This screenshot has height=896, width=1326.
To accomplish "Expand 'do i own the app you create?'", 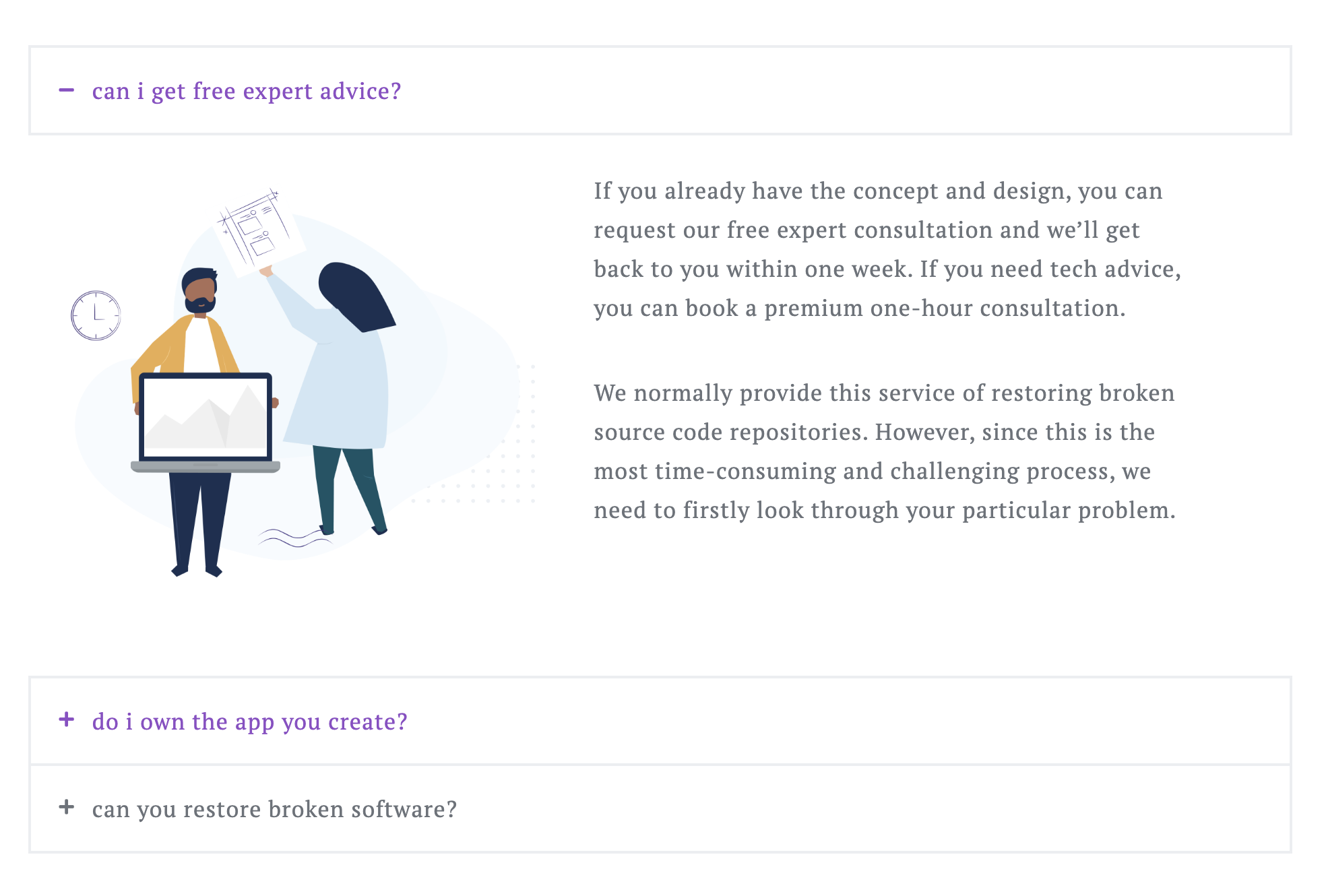I will click(x=660, y=721).
